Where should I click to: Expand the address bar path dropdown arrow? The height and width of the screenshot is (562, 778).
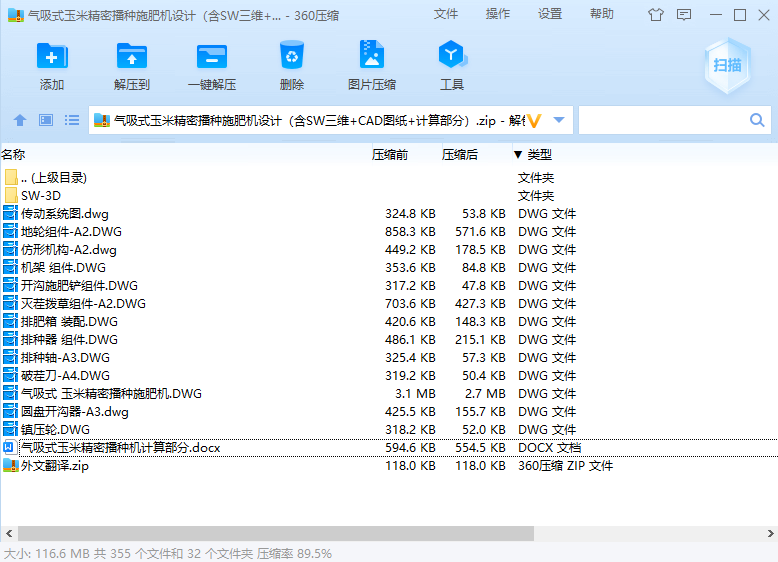[559, 120]
